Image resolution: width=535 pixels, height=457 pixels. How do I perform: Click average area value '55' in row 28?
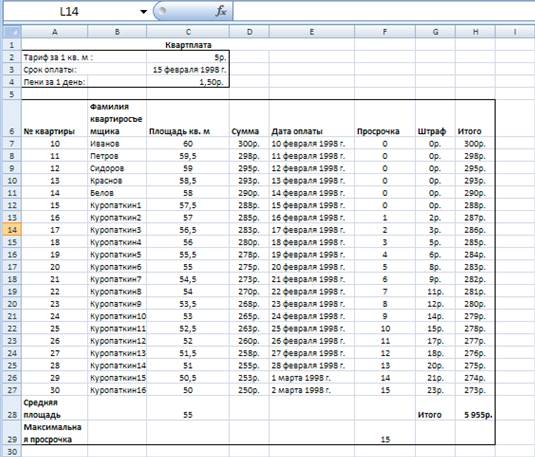188,415
